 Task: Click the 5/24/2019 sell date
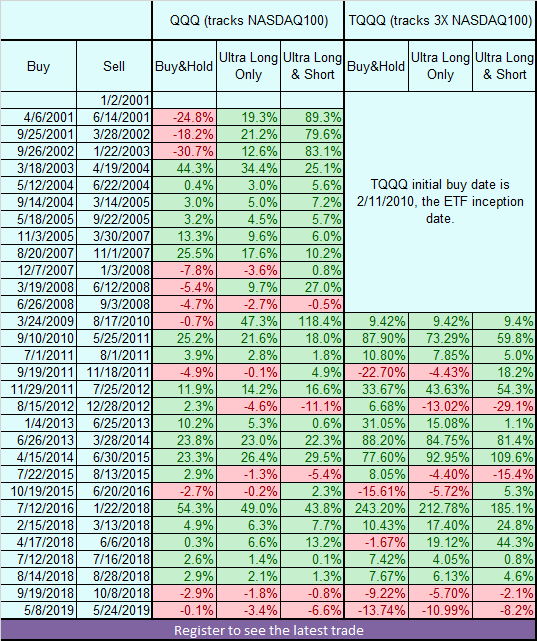114,610
